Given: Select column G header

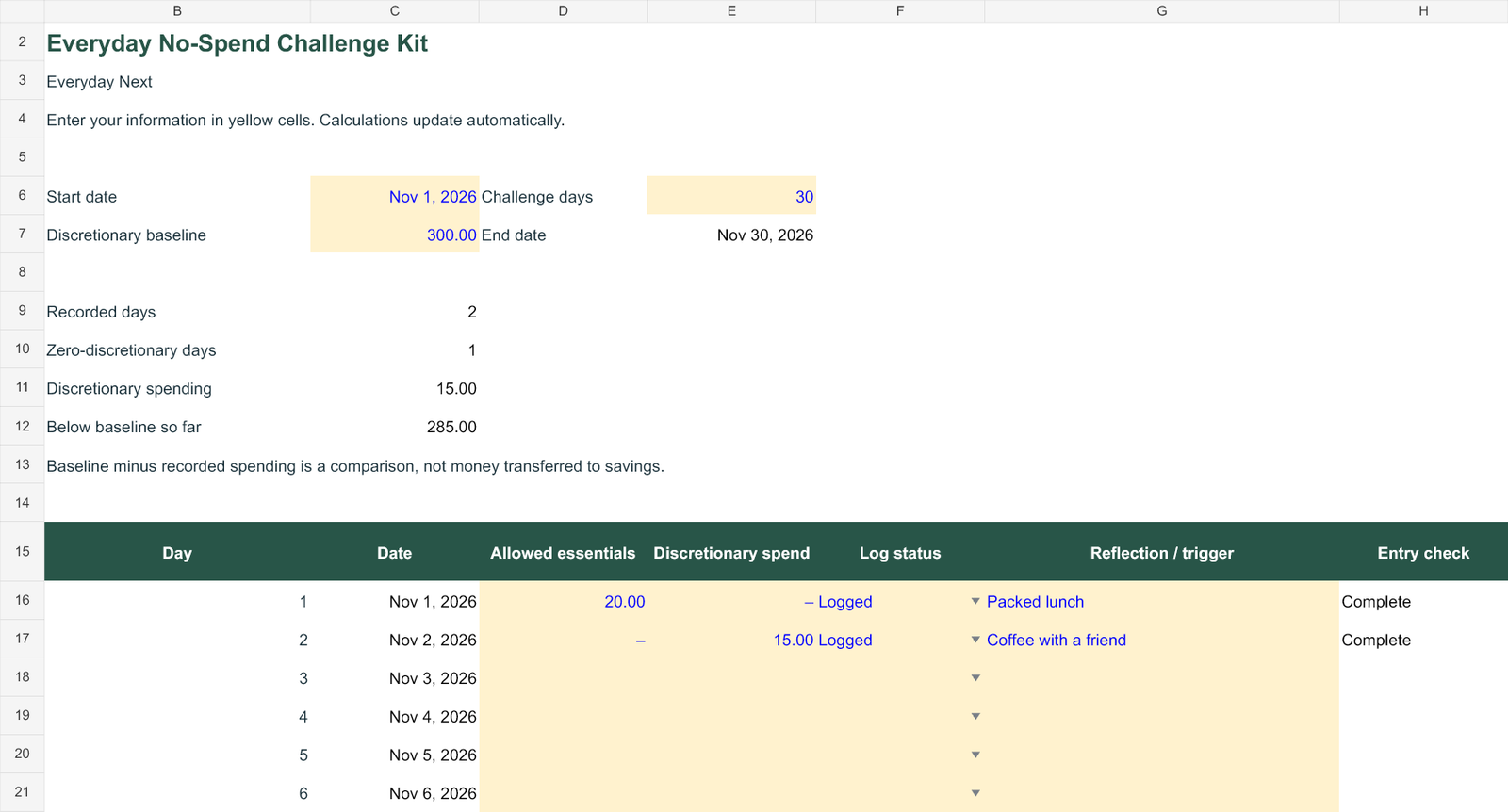Looking at the screenshot, I should (x=1162, y=11).
